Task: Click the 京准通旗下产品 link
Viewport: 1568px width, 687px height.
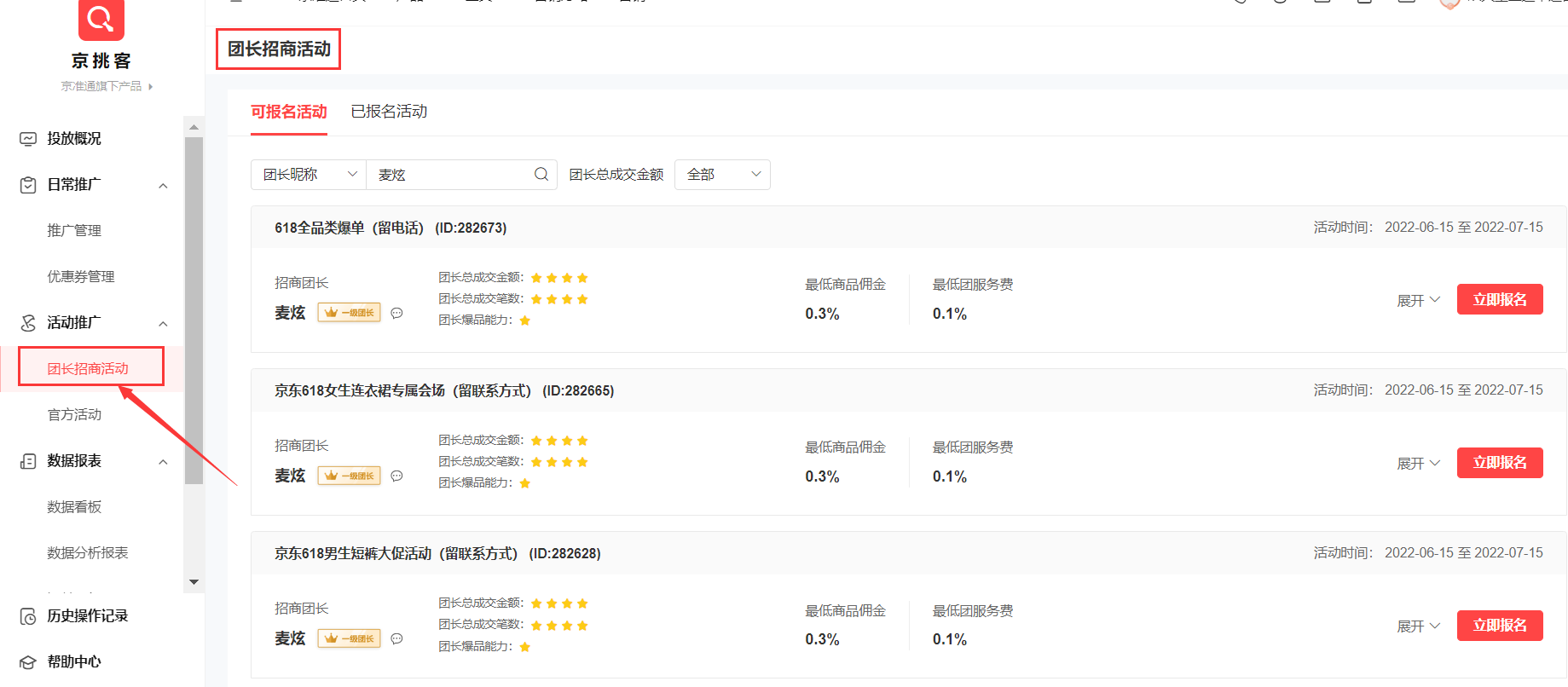Action: tap(101, 87)
